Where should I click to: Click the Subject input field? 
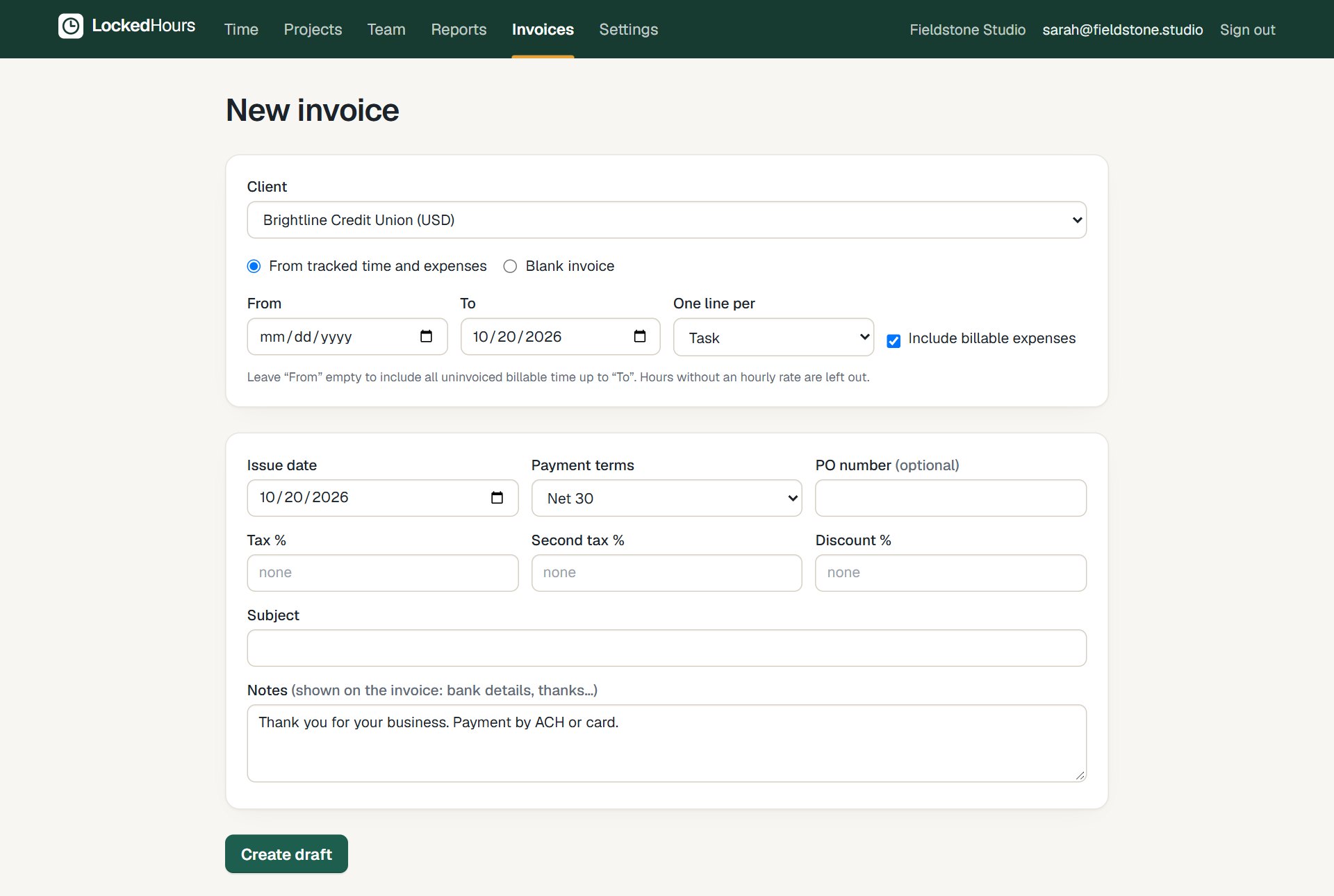667,648
